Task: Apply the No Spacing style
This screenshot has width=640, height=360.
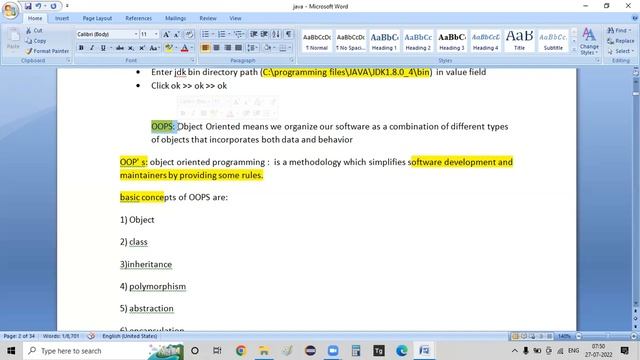Action: 351,41
